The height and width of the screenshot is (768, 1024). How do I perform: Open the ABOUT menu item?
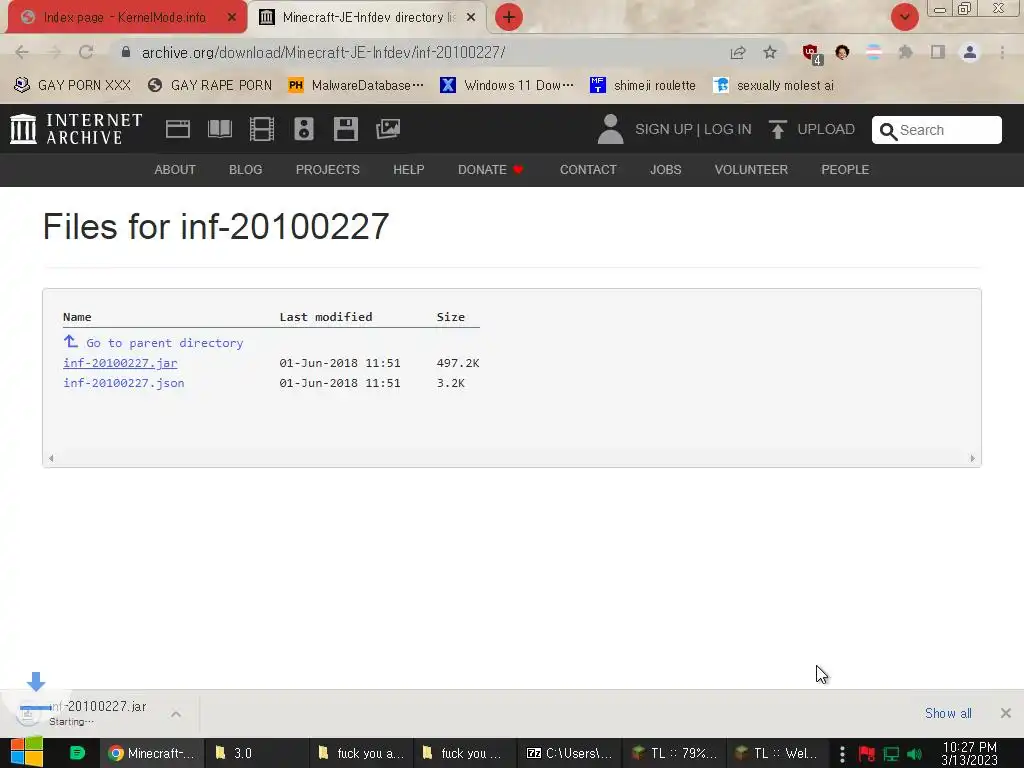tap(175, 170)
